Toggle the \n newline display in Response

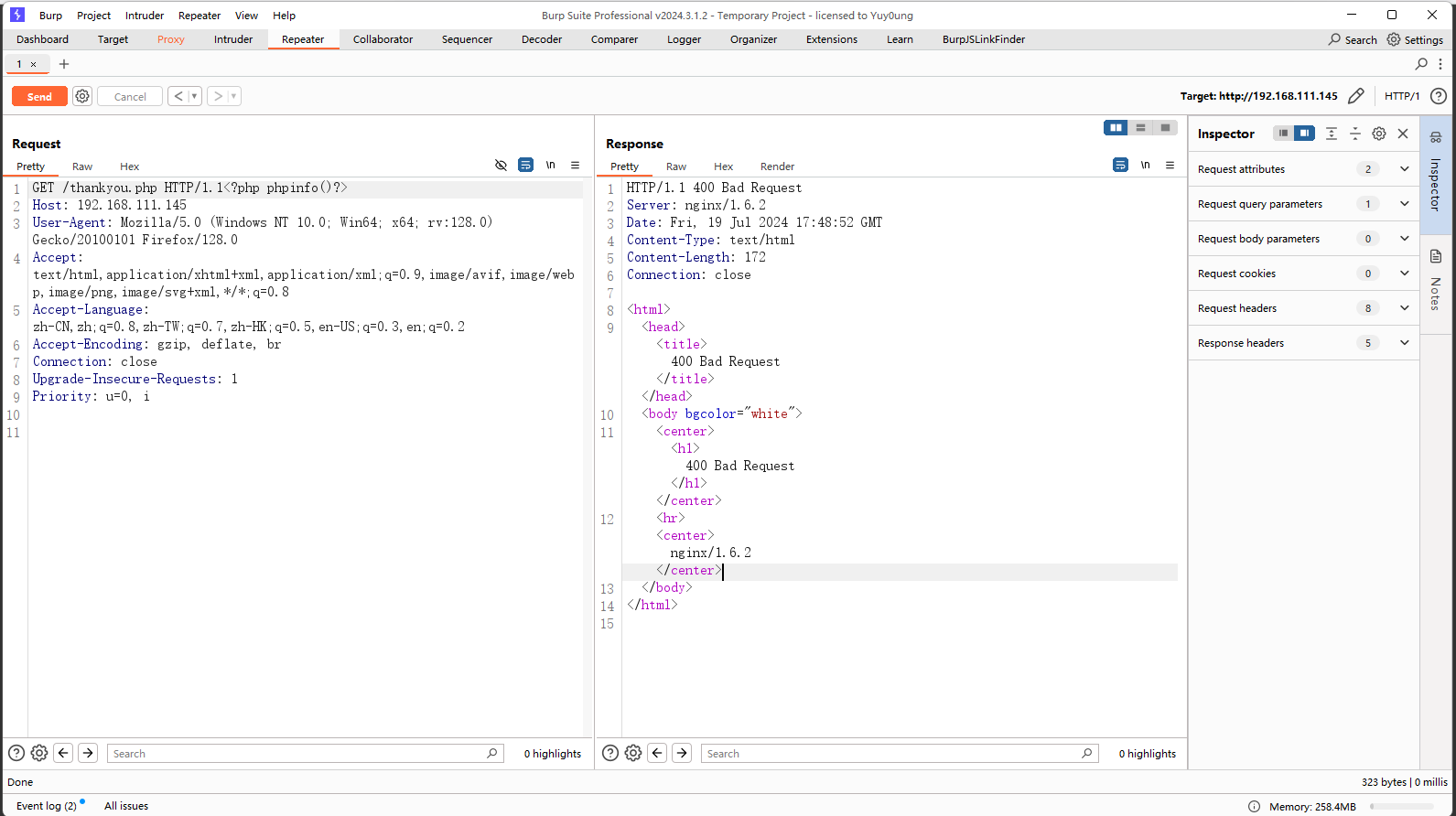click(x=1145, y=166)
